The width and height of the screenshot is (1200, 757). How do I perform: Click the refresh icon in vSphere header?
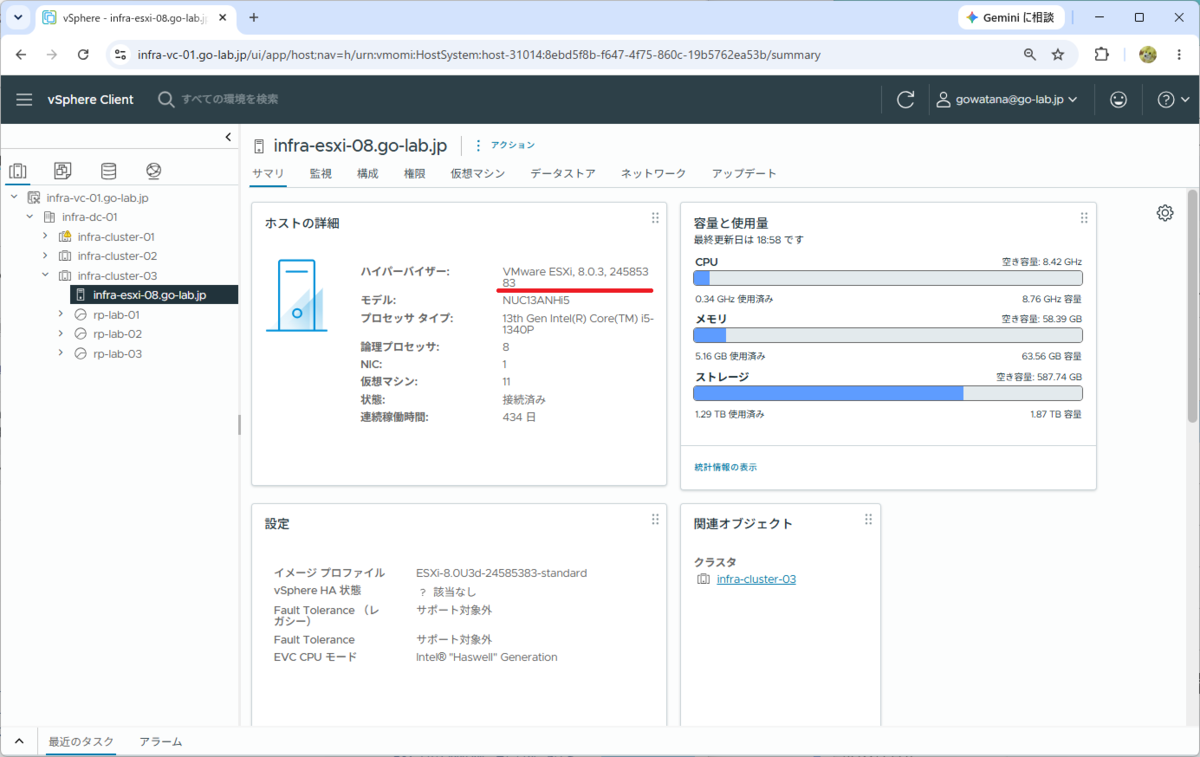(x=906, y=99)
